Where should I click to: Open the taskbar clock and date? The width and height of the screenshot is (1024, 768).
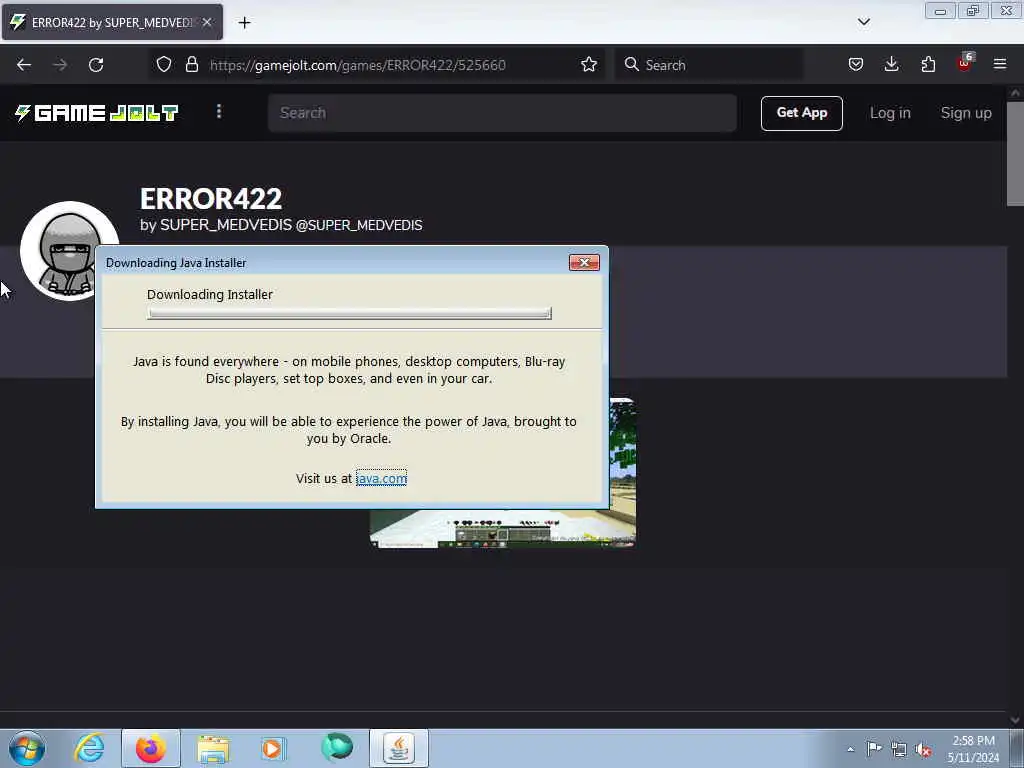click(x=973, y=749)
